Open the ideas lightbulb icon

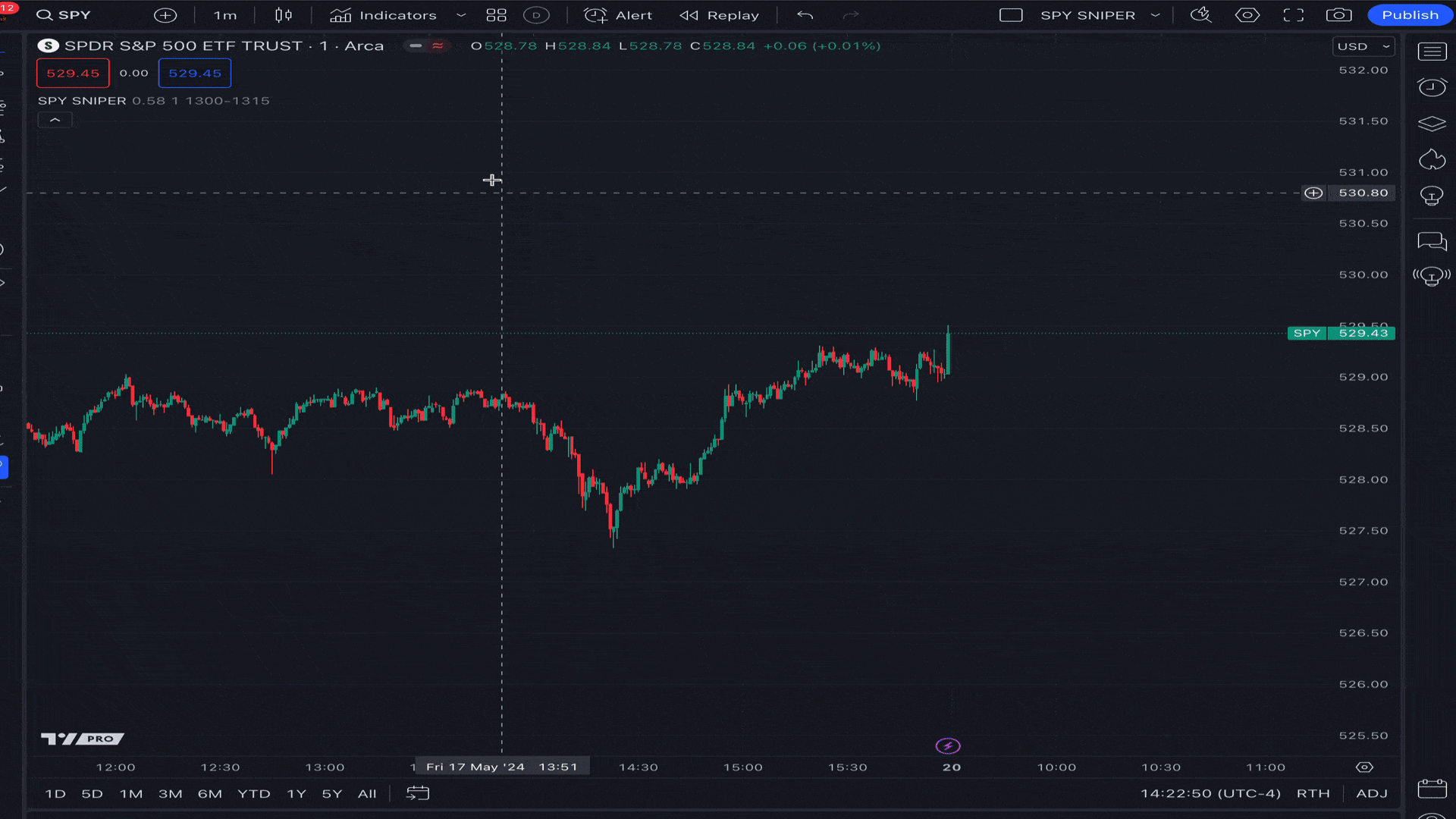(1432, 196)
